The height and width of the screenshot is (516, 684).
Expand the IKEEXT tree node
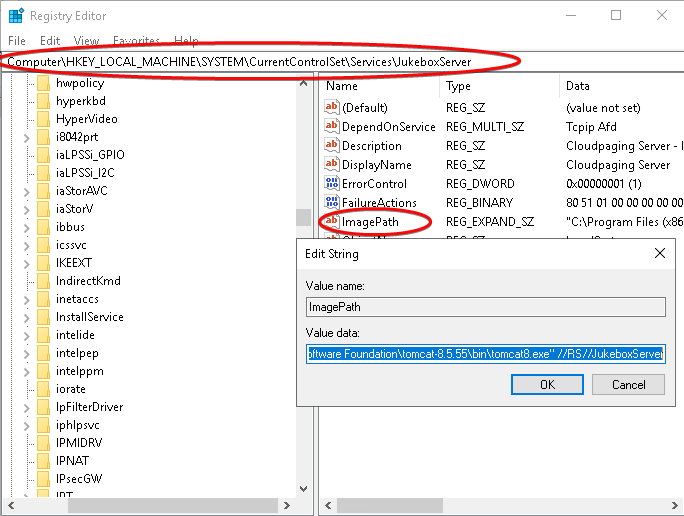(27, 263)
